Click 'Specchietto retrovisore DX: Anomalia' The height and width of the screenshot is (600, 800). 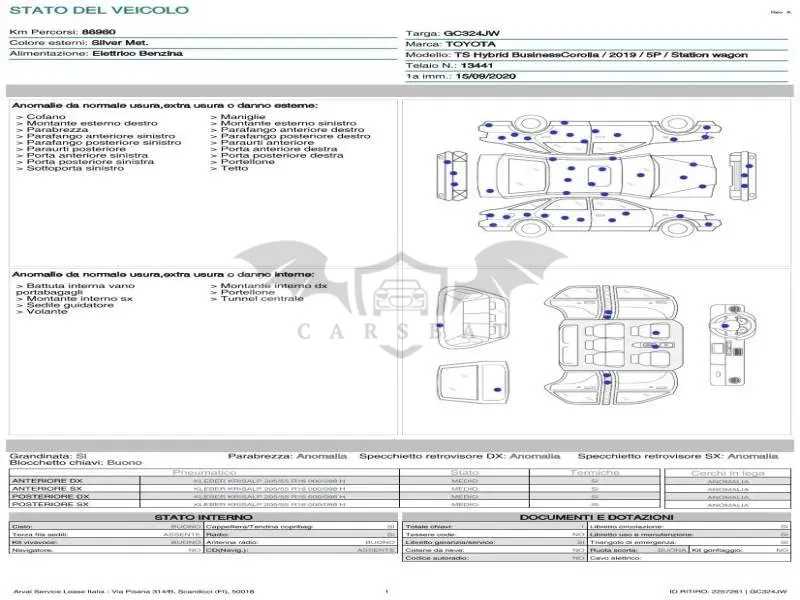460,456
